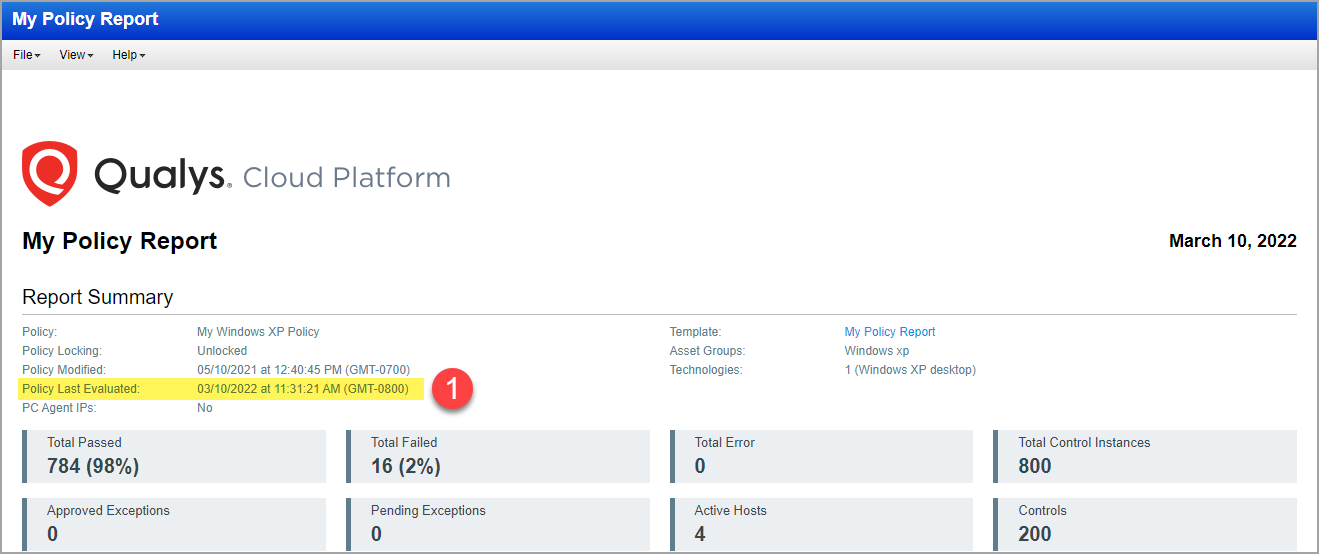Click the Total Error 0 card
Viewport: 1319px width, 554px height.
822,456
